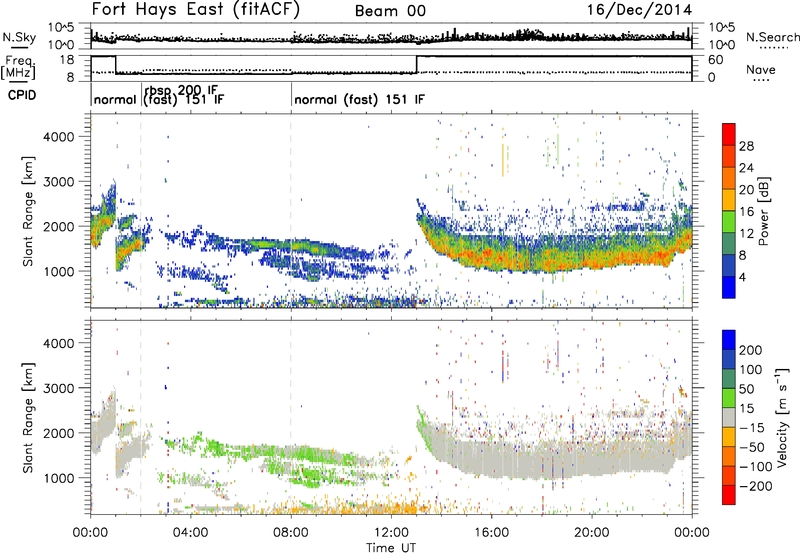Click the "20:00" time axis label
Viewport: 800px width, 554px height.
pos(591,533)
